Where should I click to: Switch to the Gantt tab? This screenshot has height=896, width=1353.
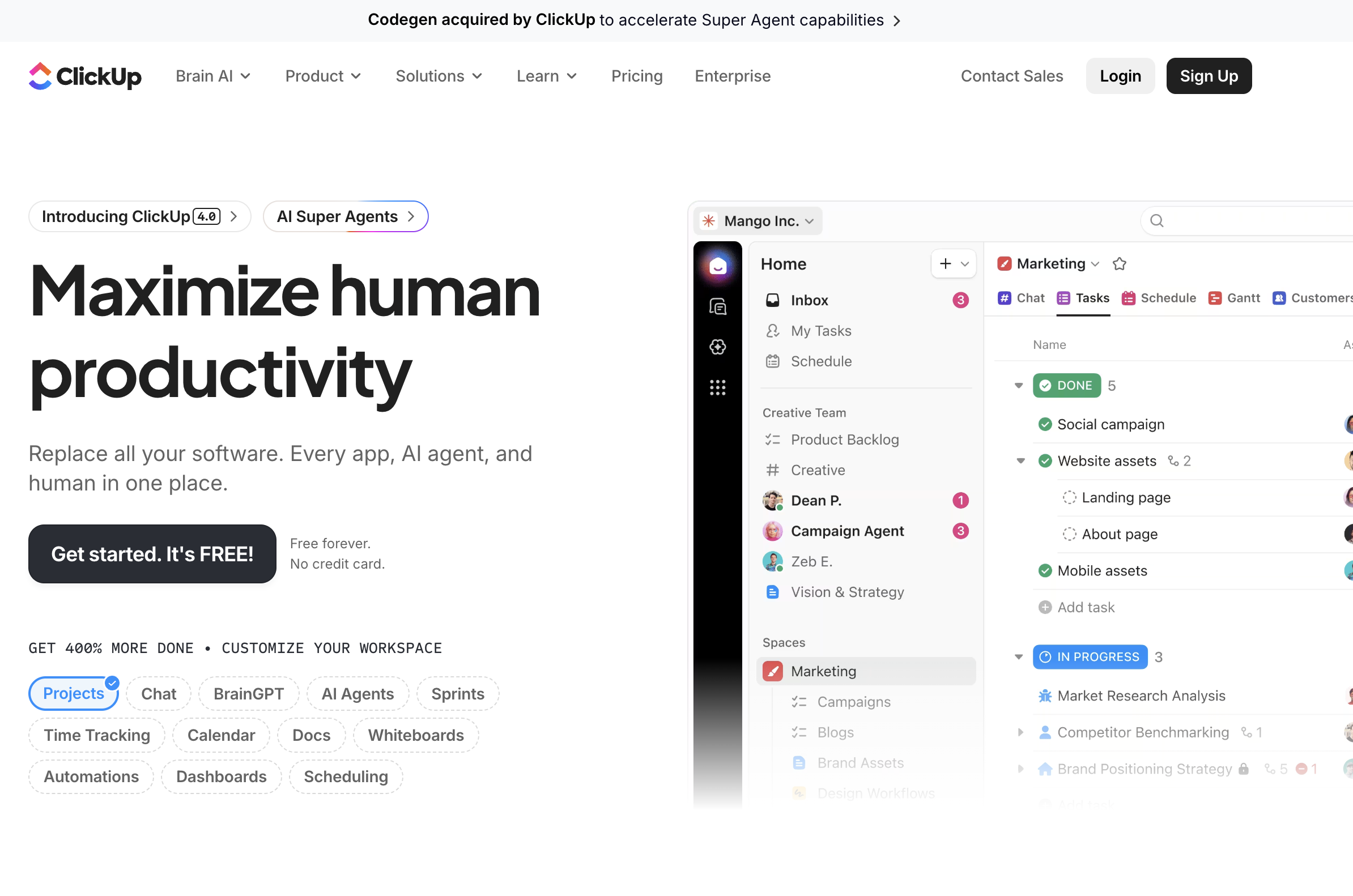coord(1233,298)
